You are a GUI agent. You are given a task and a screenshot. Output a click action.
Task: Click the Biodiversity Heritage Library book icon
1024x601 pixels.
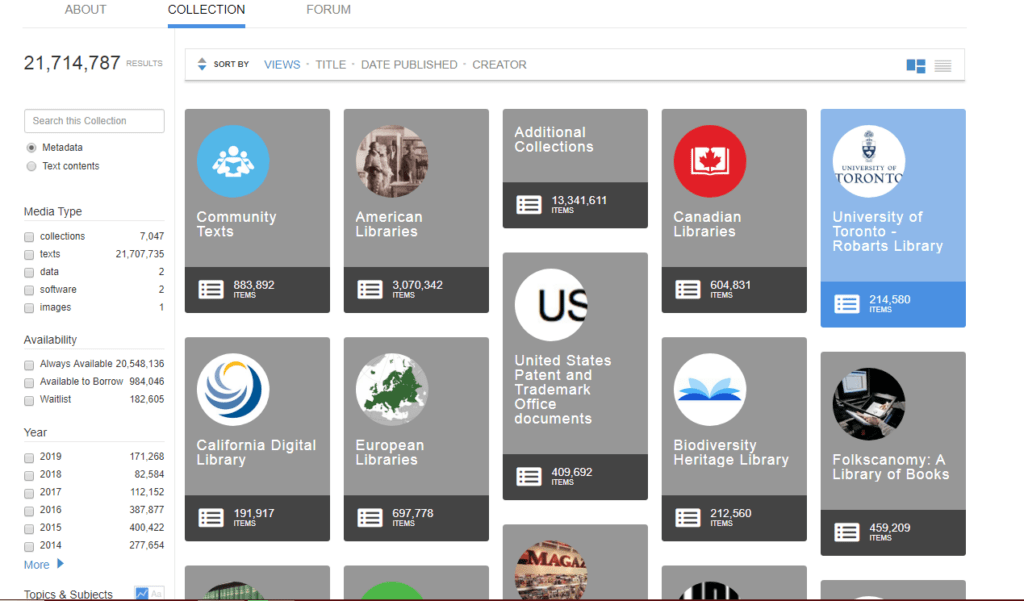tap(710, 390)
